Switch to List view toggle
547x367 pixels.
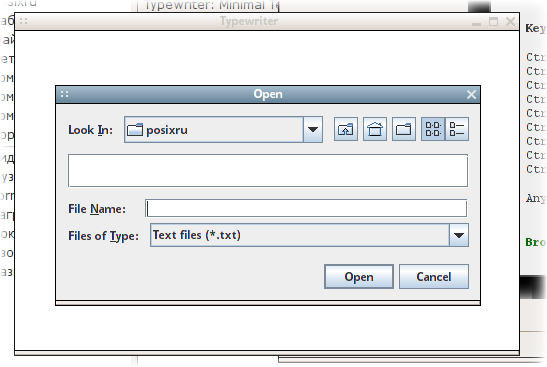click(433, 129)
